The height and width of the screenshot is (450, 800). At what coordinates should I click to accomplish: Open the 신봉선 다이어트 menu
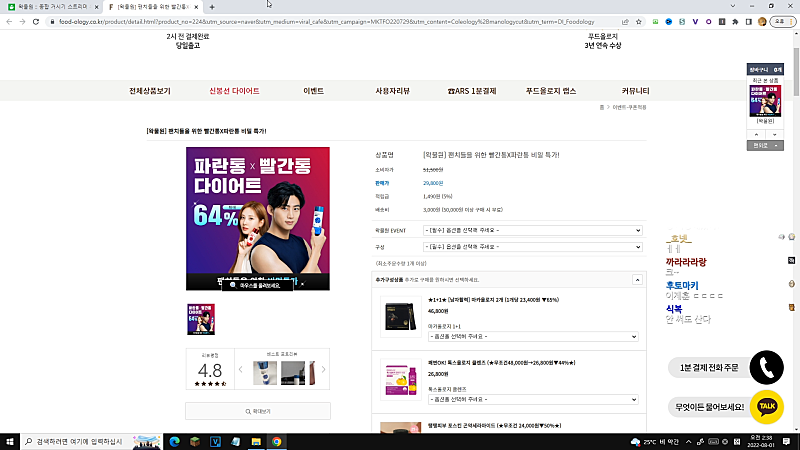point(234,90)
